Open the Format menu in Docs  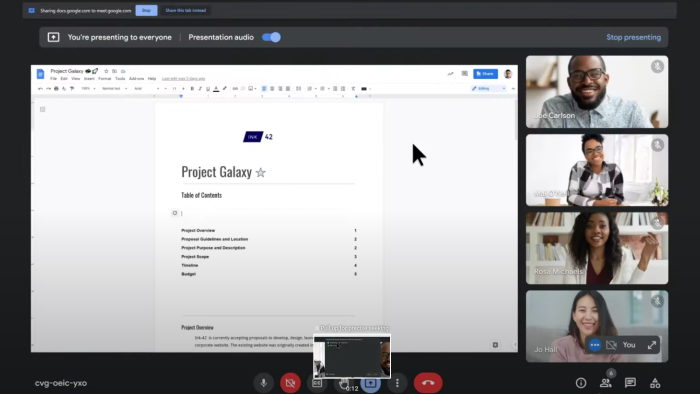point(104,79)
